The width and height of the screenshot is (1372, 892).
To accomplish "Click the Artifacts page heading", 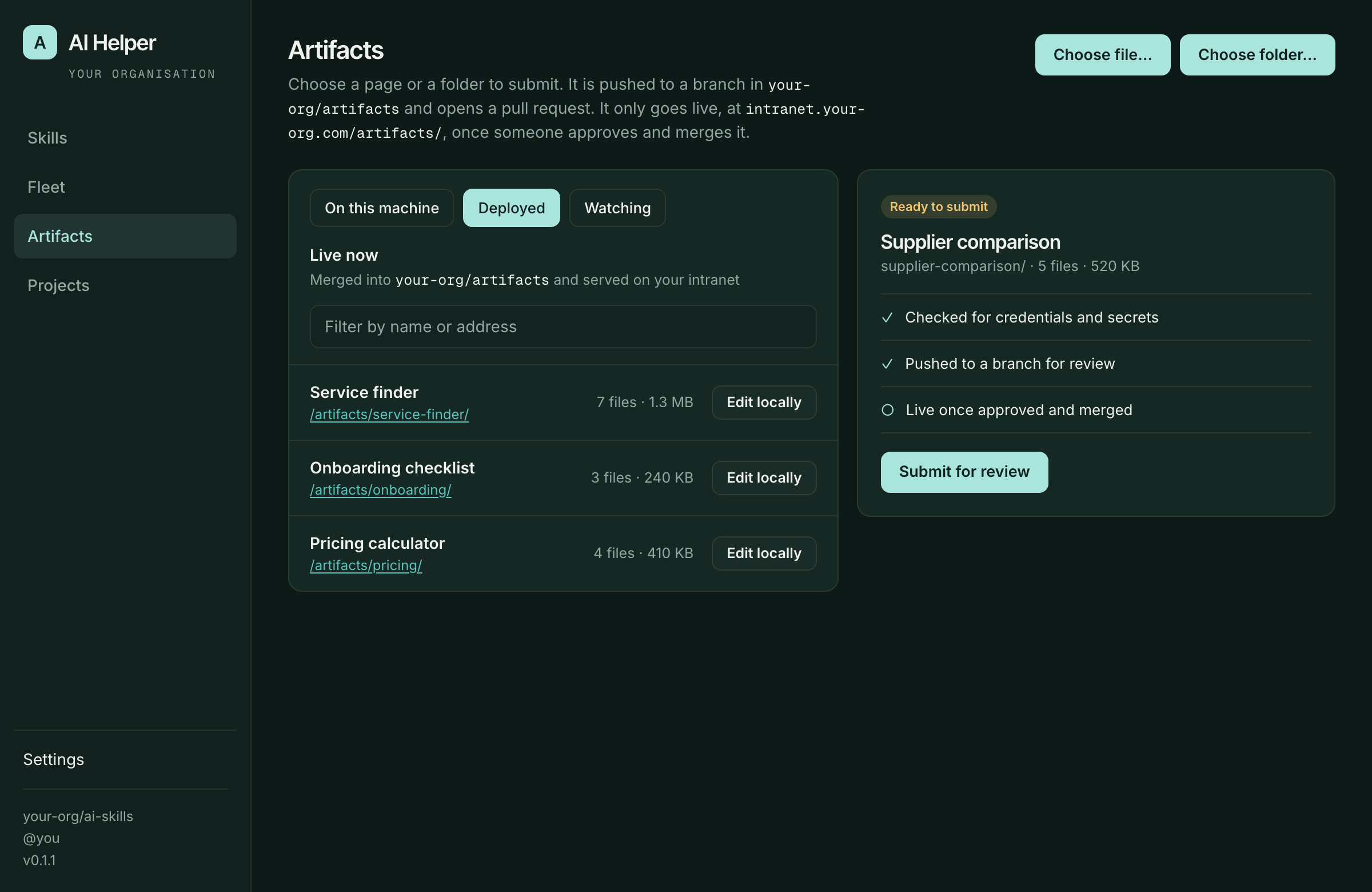I will click(336, 50).
